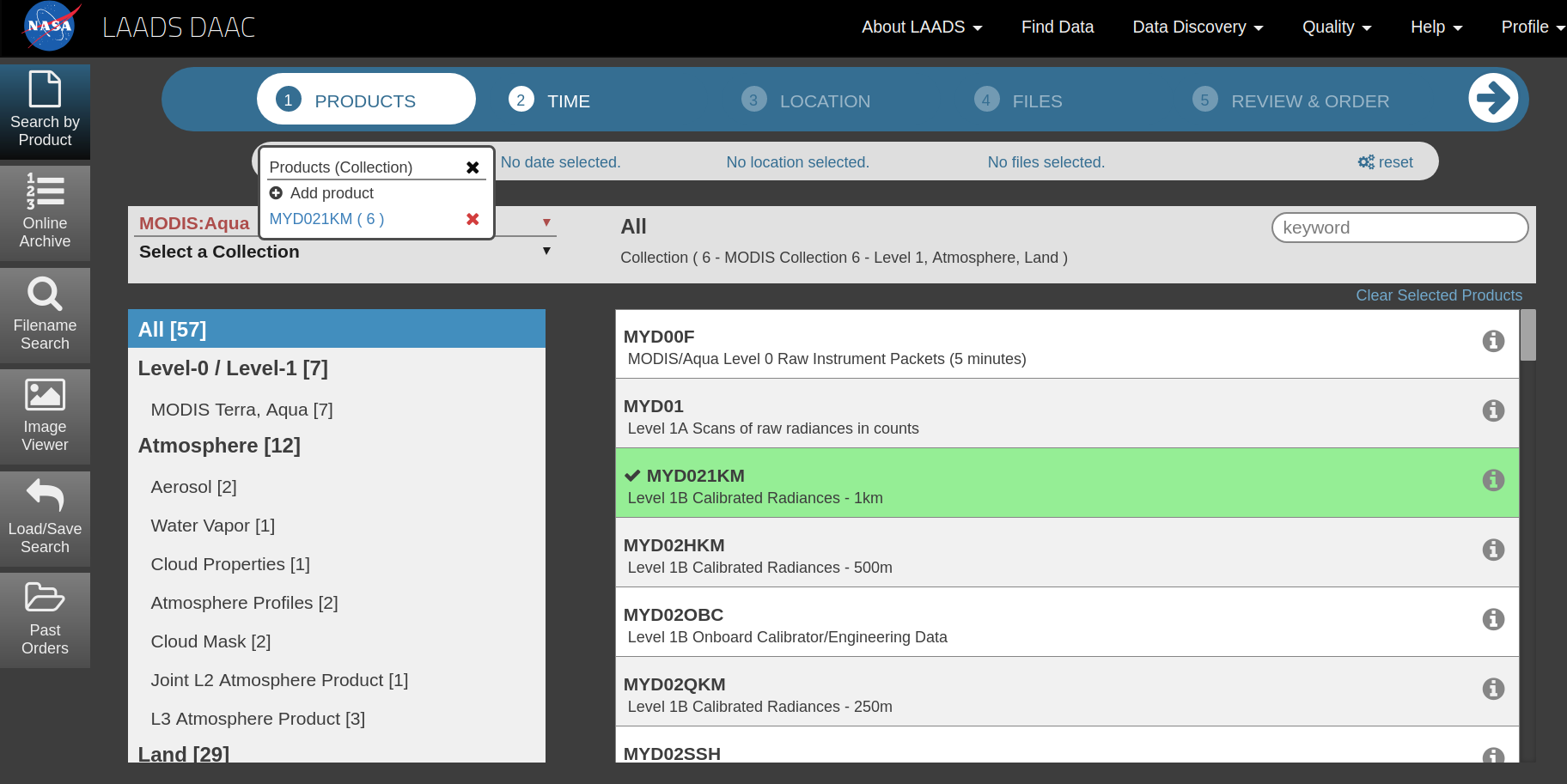
Task: Click 'No files selected.' link
Action: 1046,162
